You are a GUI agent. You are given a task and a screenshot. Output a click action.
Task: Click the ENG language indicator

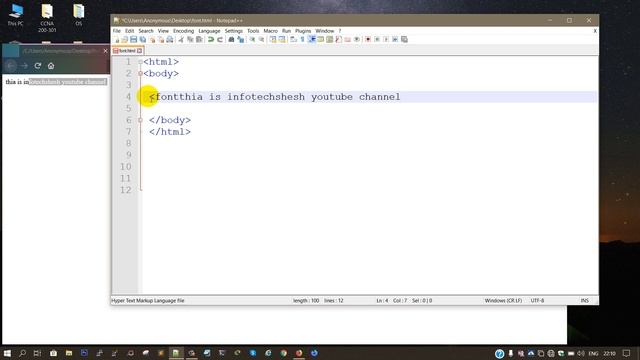point(593,353)
